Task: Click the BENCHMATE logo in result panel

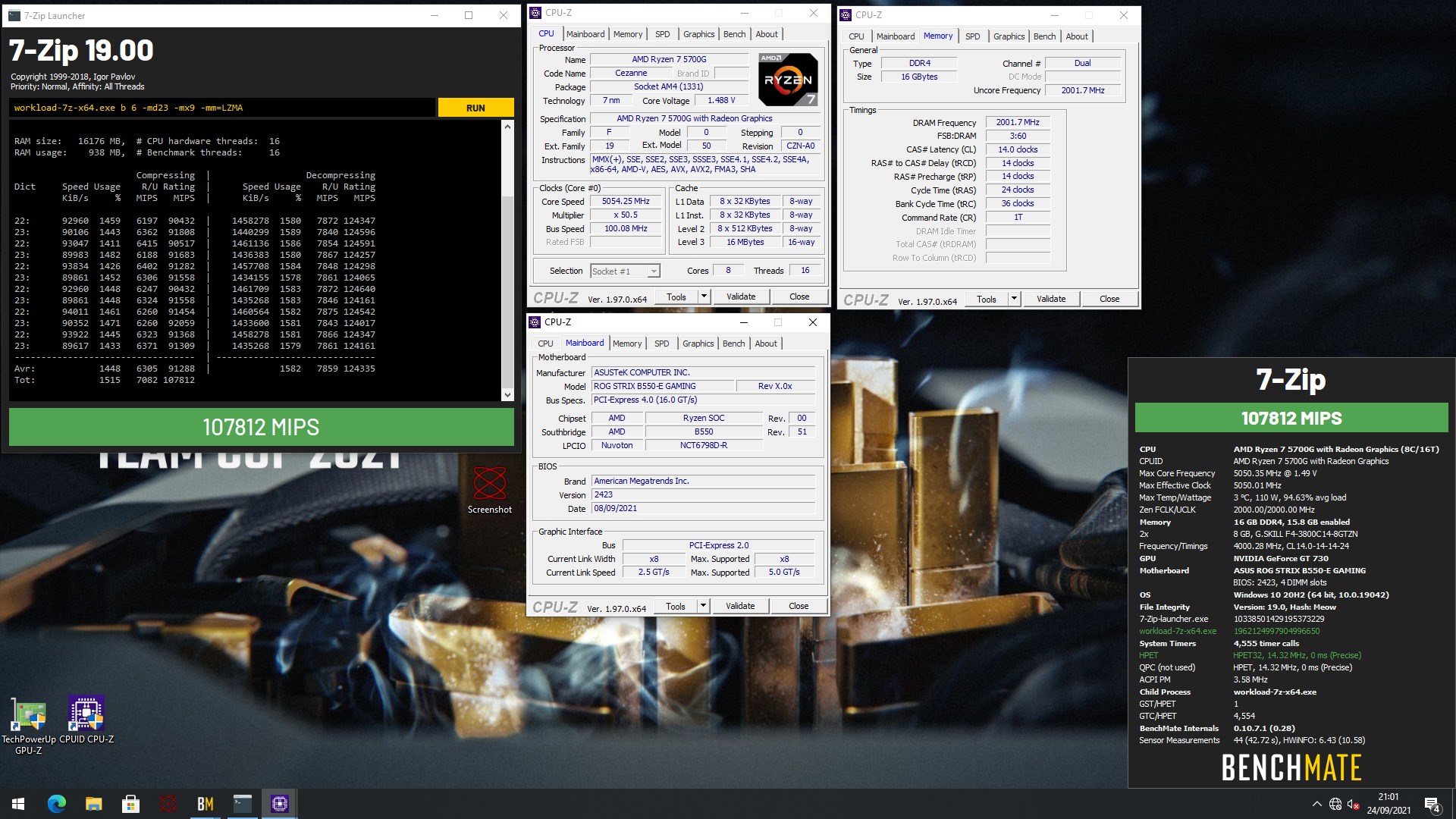Action: pyautogui.click(x=1291, y=767)
